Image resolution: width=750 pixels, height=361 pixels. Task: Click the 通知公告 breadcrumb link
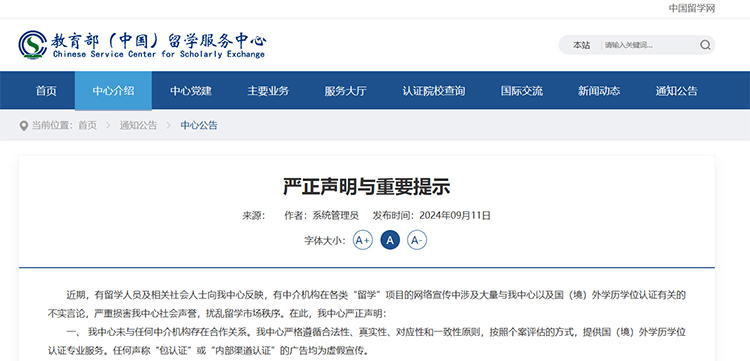(x=138, y=126)
